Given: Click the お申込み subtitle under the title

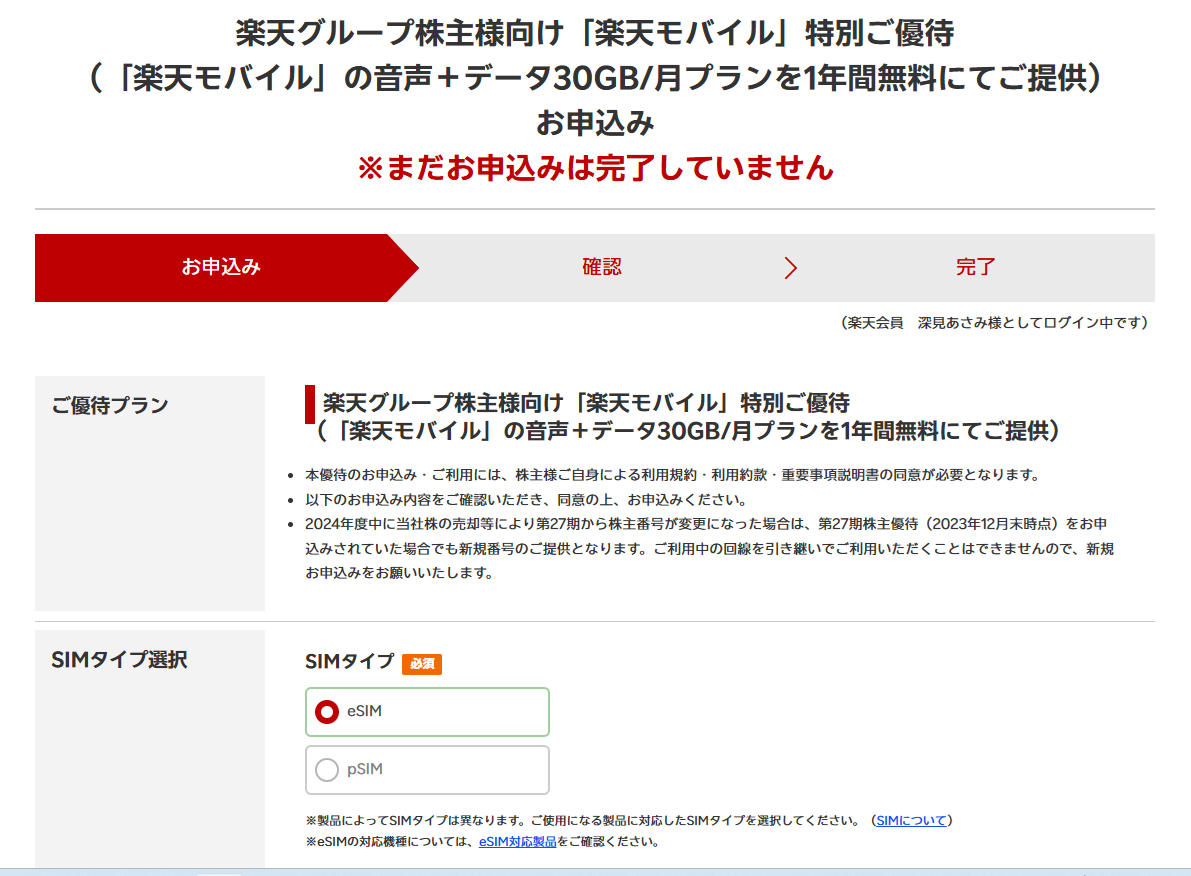Looking at the screenshot, I should pos(595,123).
